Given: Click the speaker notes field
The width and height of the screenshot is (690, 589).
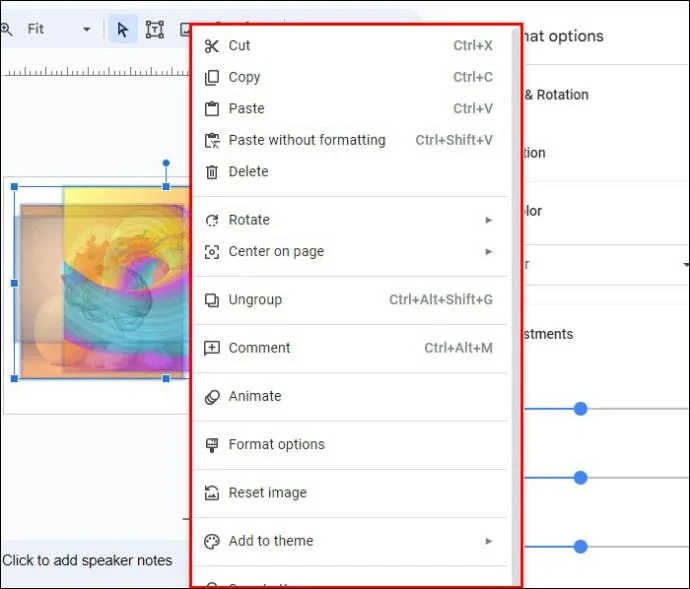Looking at the screenshot, I should tap(95, 561).
